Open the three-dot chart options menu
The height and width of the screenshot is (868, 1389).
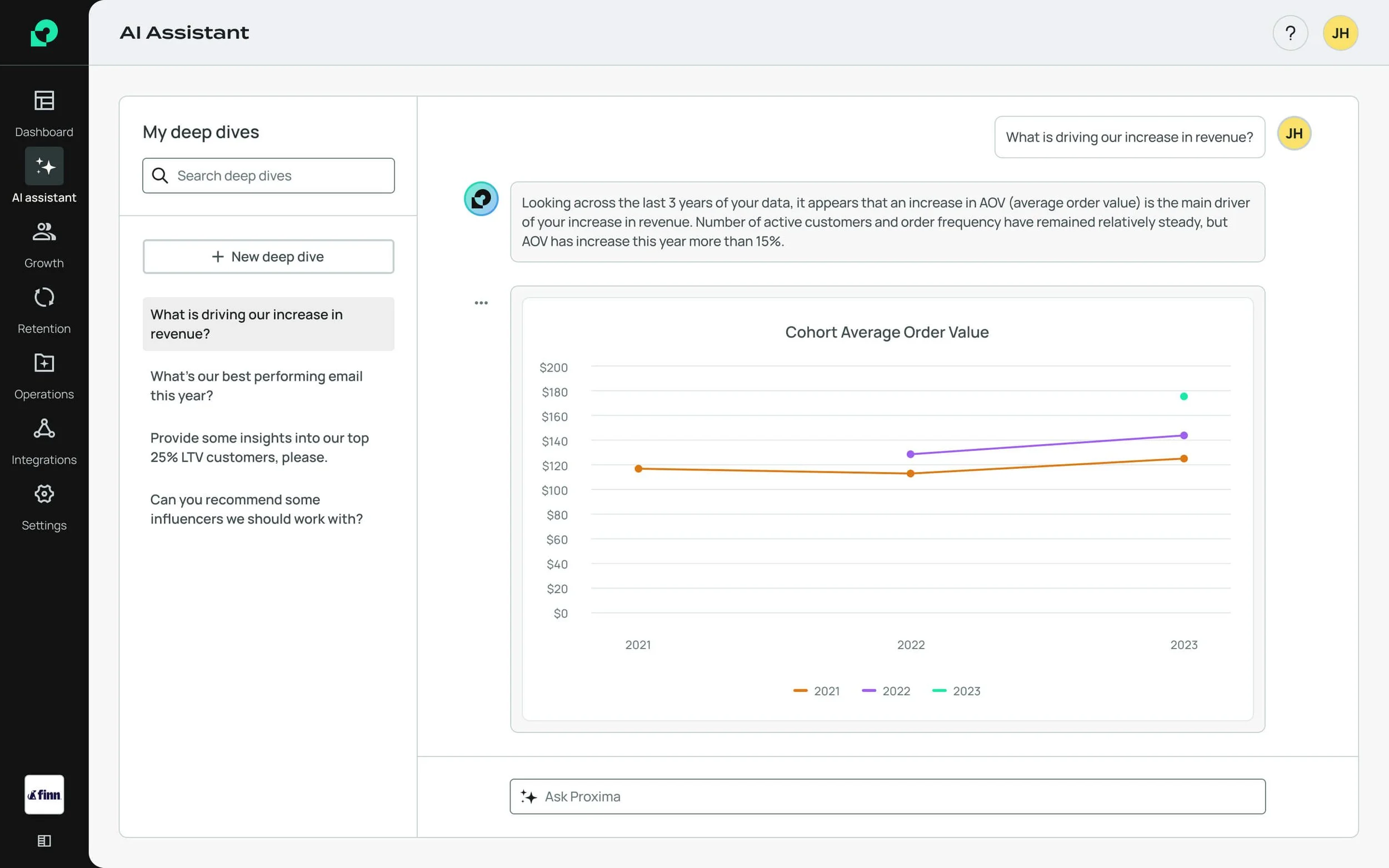481,303
